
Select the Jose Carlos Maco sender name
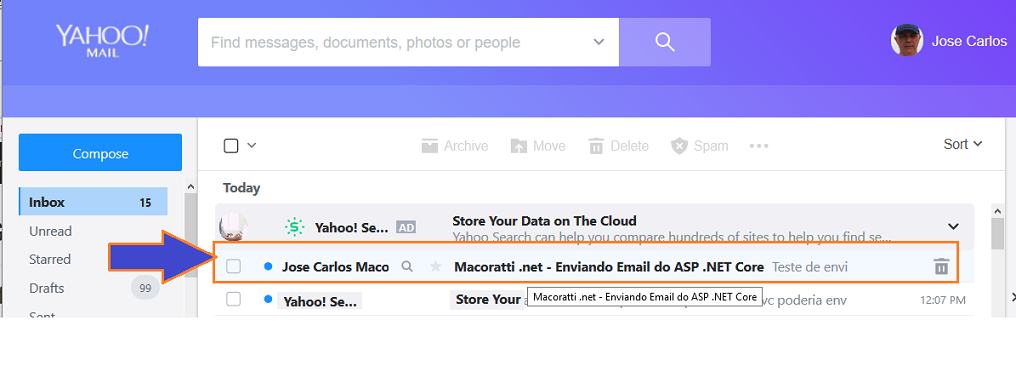tap(336, 267)
